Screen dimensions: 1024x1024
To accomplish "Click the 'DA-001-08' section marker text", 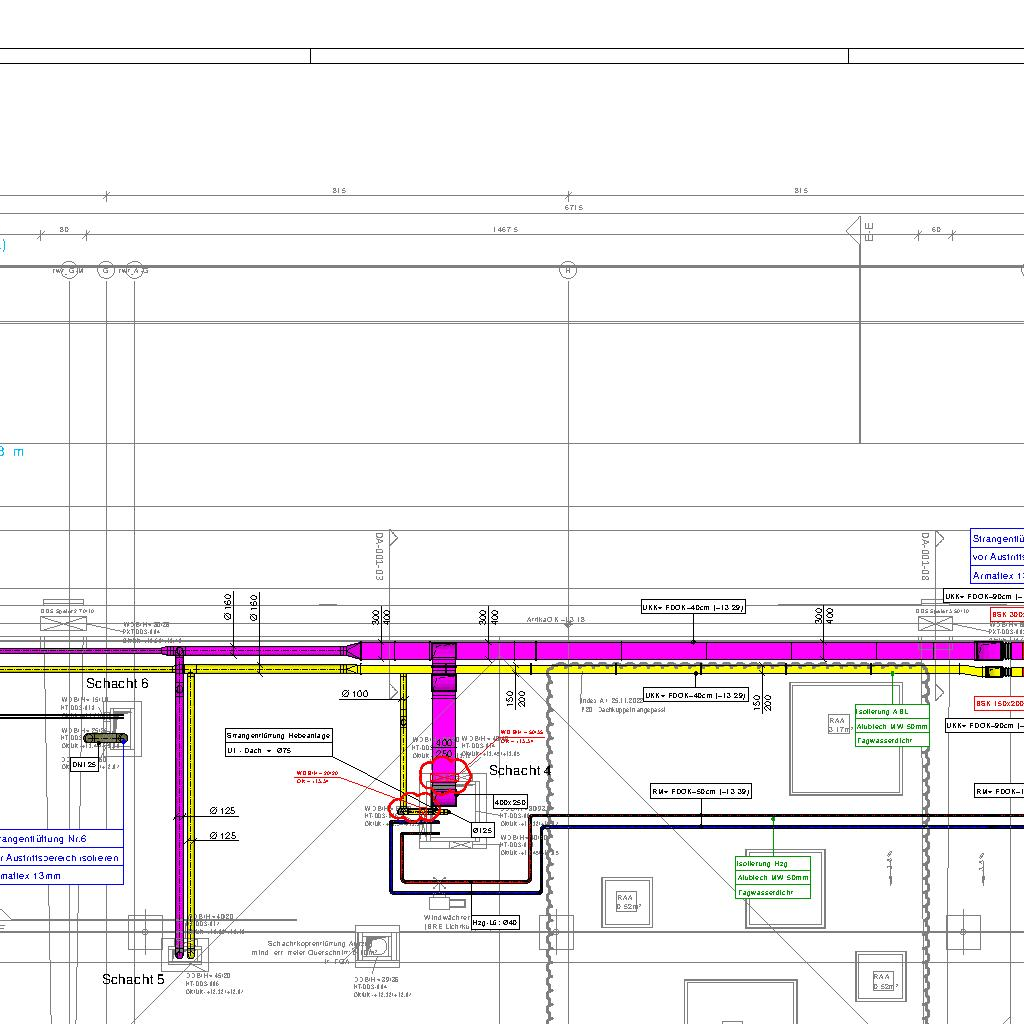I will click(925, 556).
